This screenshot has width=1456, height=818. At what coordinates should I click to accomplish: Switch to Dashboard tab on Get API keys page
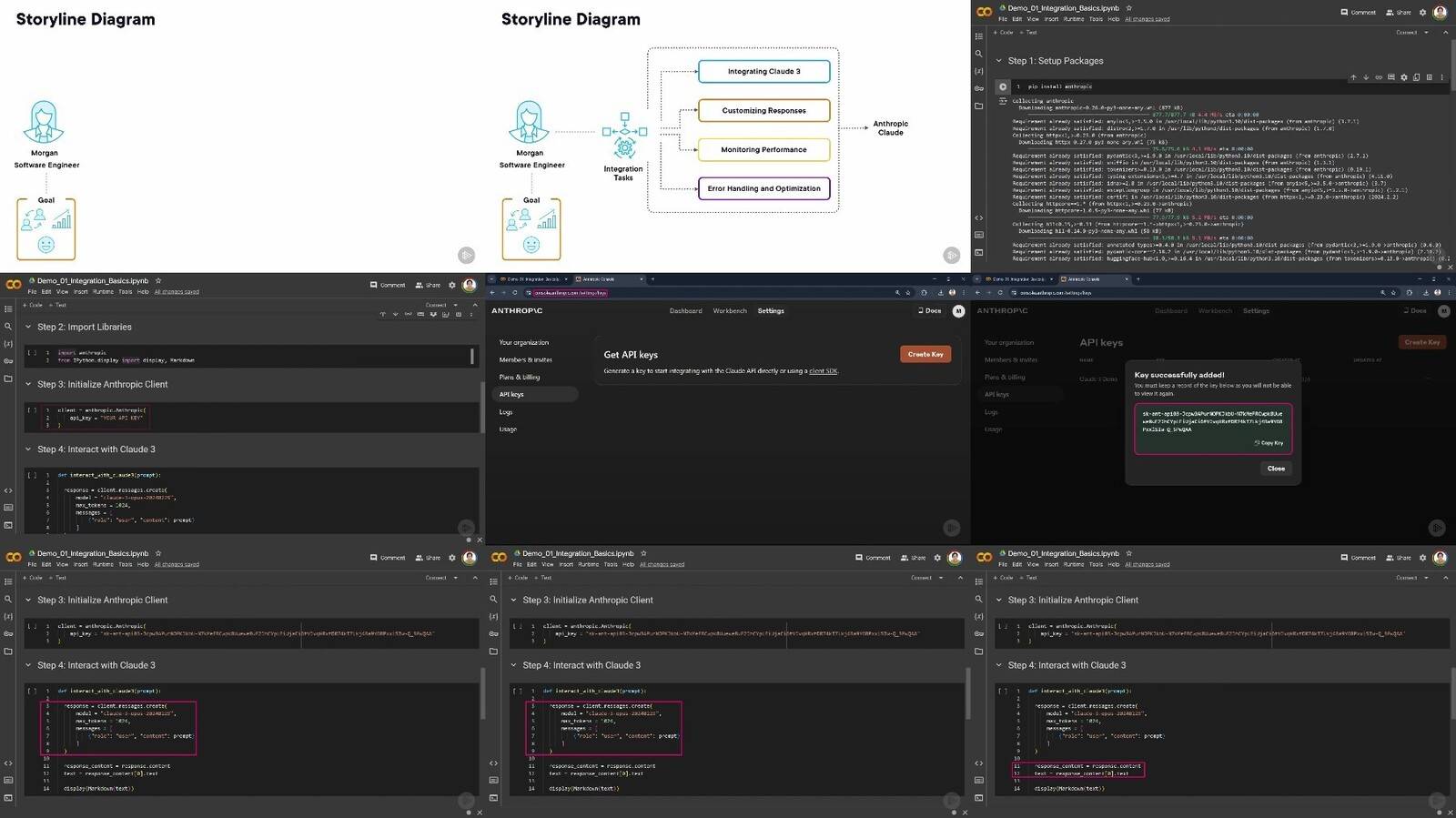686,311
